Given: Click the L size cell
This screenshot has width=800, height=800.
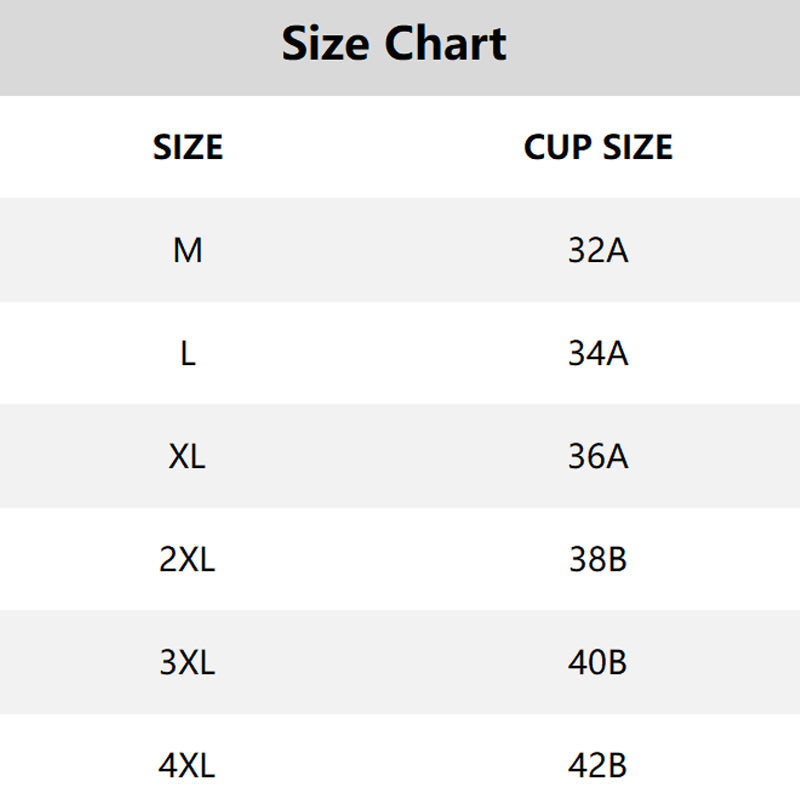Looking at the screenshot, I should coord(188,354).
